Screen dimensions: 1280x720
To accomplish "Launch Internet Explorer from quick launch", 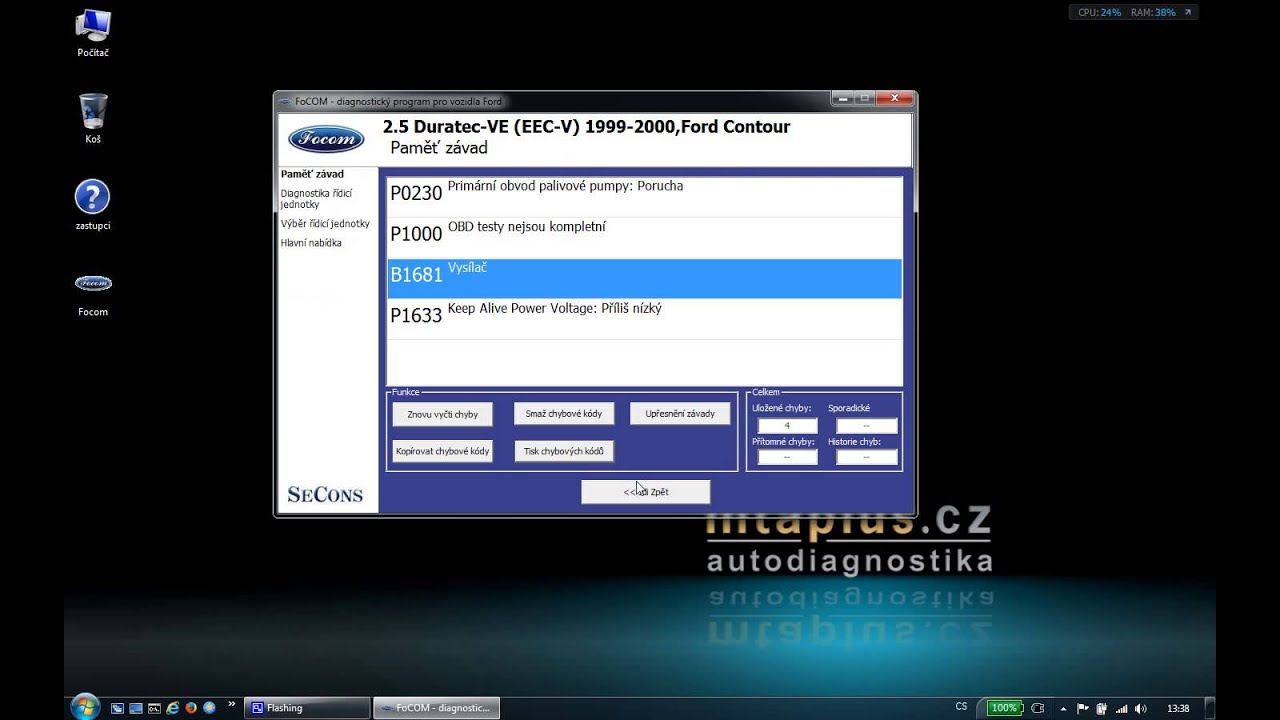I will [173, 708].
